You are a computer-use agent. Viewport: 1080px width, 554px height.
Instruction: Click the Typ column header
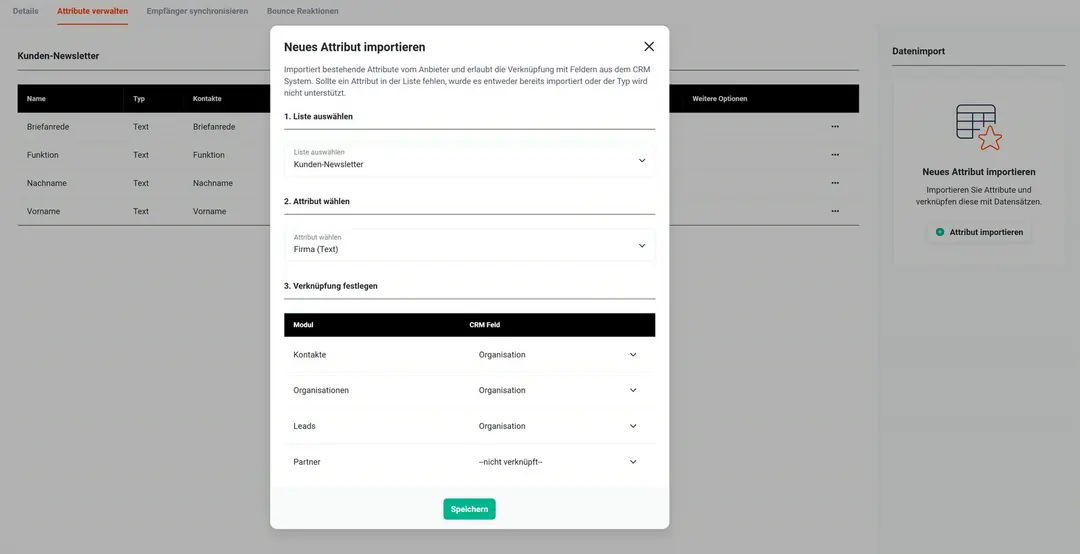(x=139, y=99)
